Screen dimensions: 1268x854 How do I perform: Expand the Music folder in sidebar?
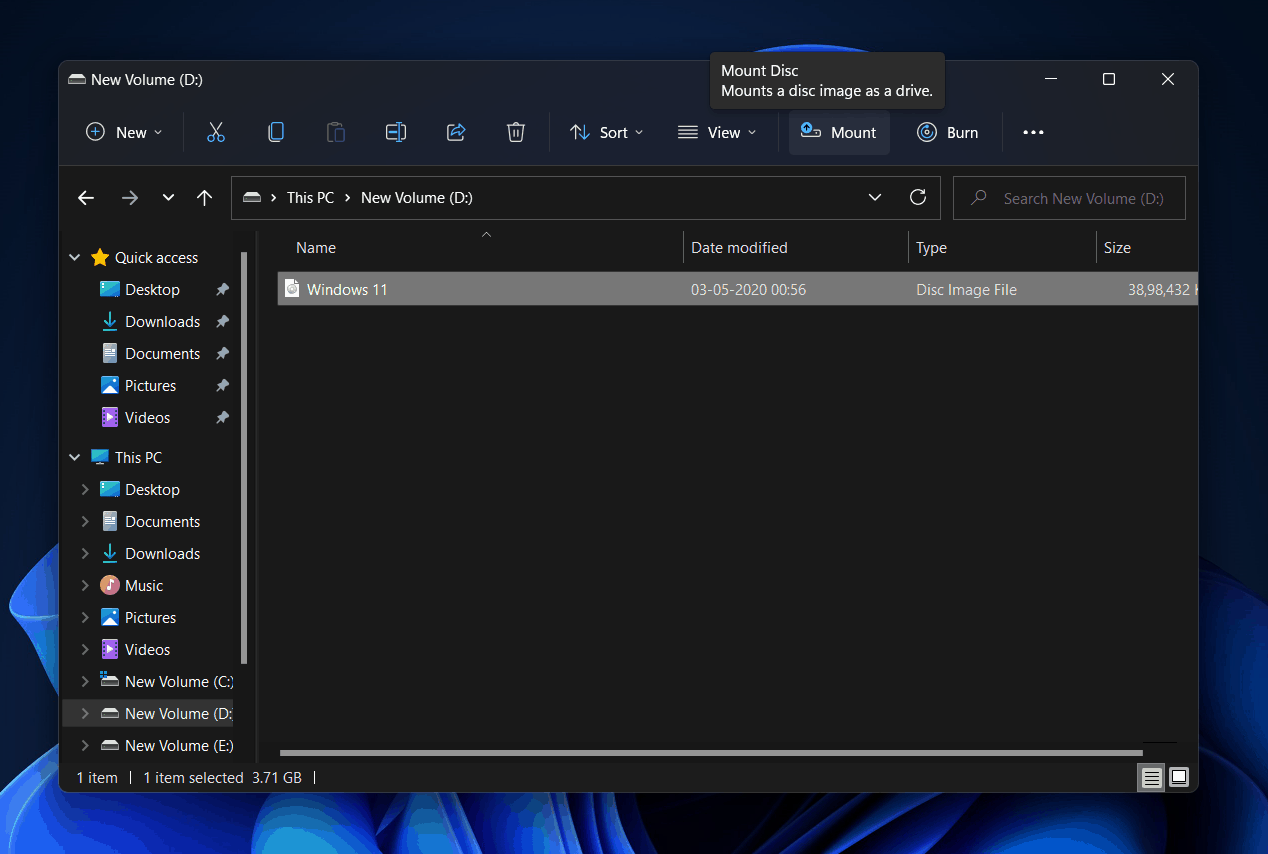(x=87, y=585)
